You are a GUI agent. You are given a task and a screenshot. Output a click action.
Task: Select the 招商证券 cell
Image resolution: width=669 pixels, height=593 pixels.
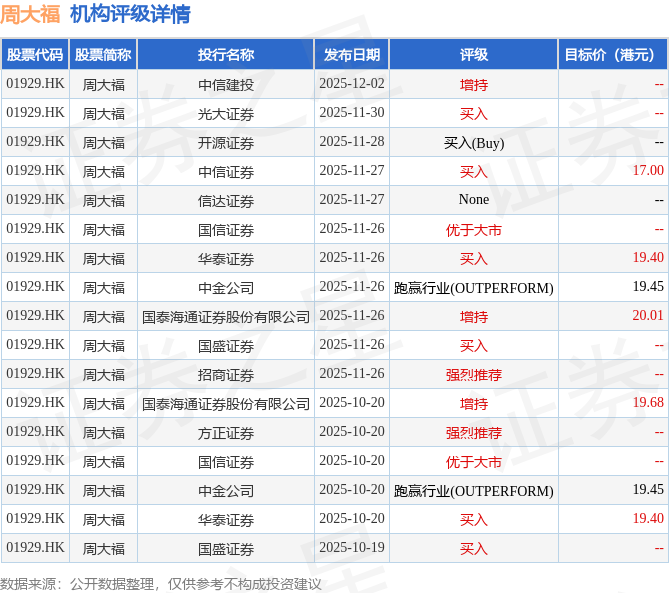226,375
